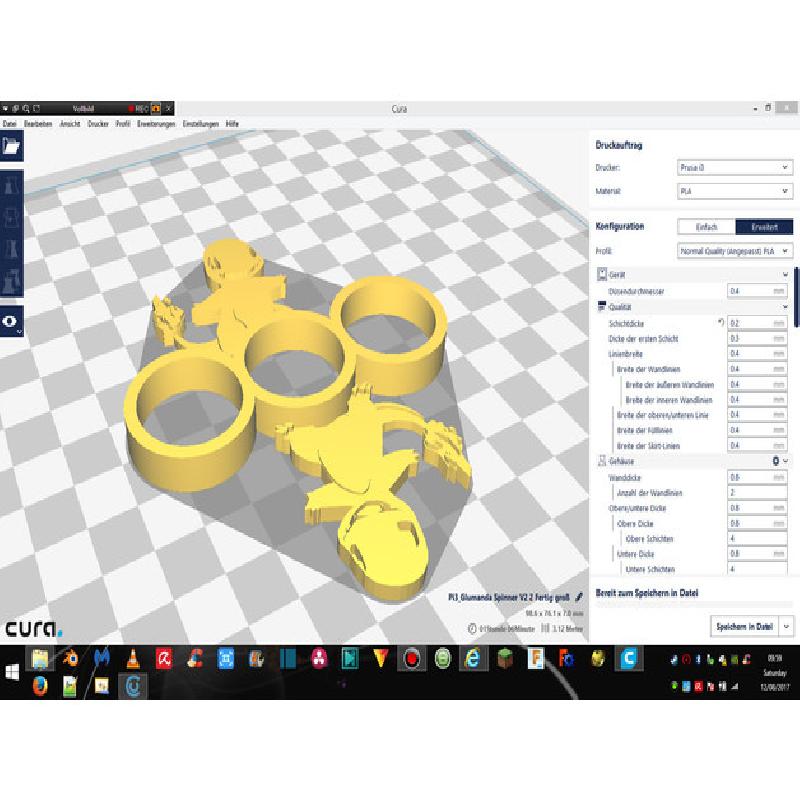This screenshot has height=800, width=800.
Task: Click the pencil icon beside the job name
Action: pyautogui.click(x=579, y=596)
